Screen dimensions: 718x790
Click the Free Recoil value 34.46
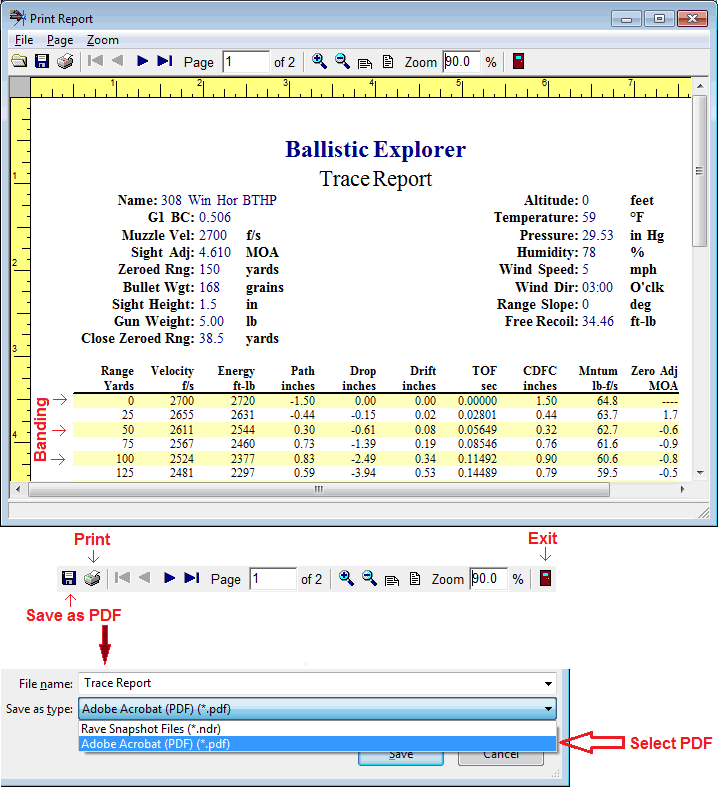pyautogui.click(x=598, y=321)
